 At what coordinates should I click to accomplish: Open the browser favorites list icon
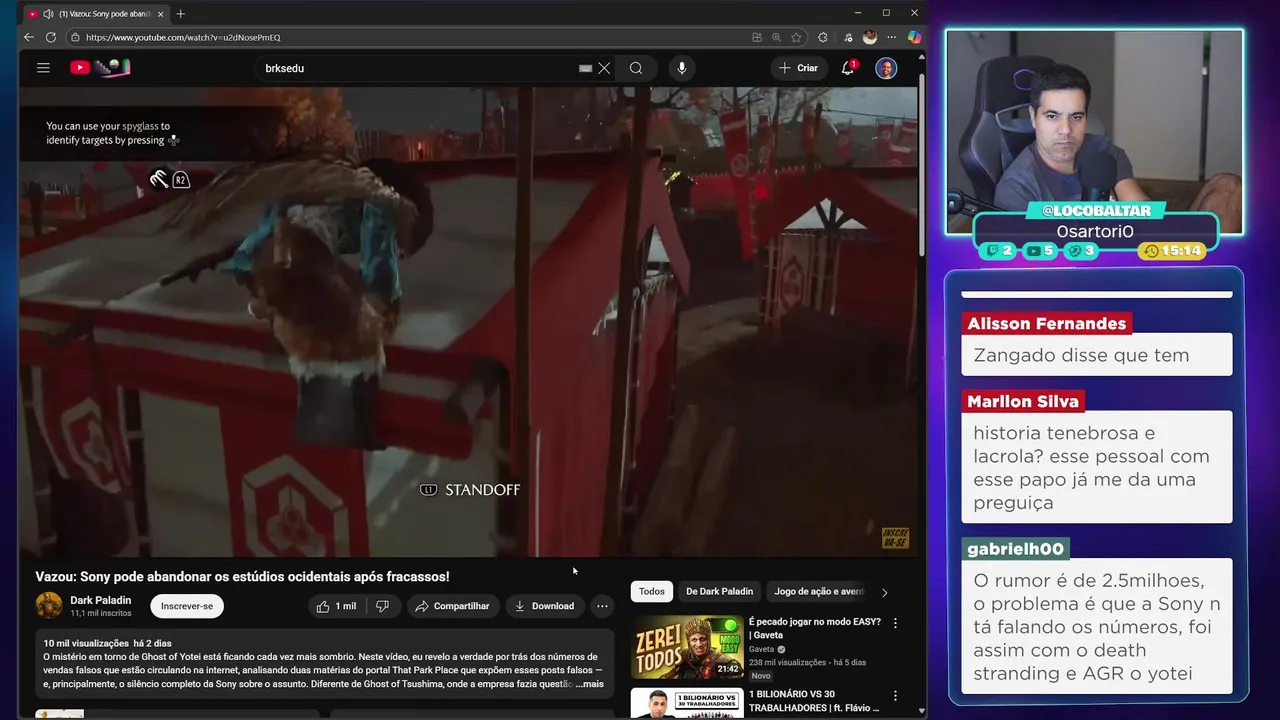(848, 37)
